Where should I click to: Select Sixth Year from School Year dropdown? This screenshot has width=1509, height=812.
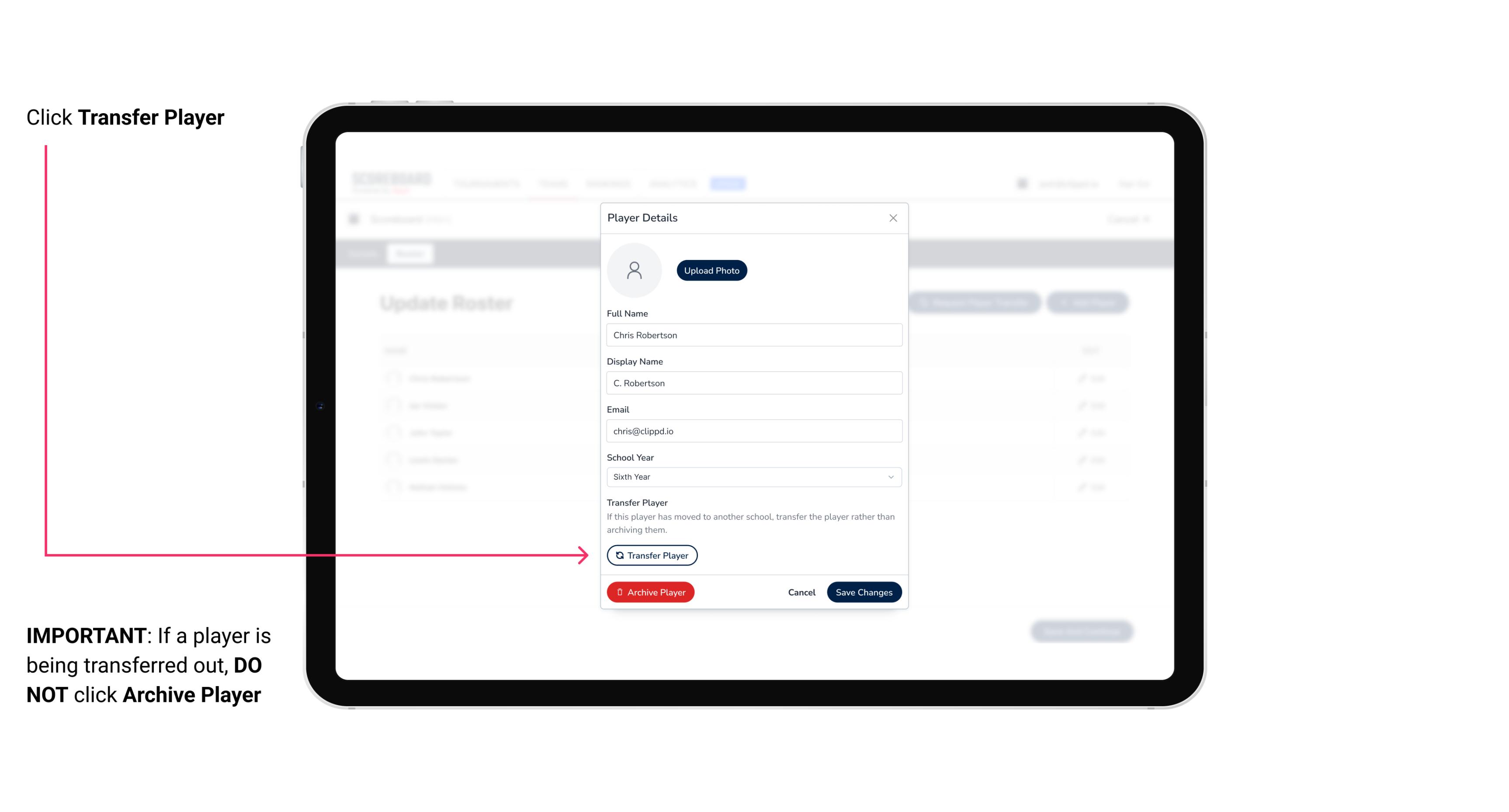click(x=752, y=476)
